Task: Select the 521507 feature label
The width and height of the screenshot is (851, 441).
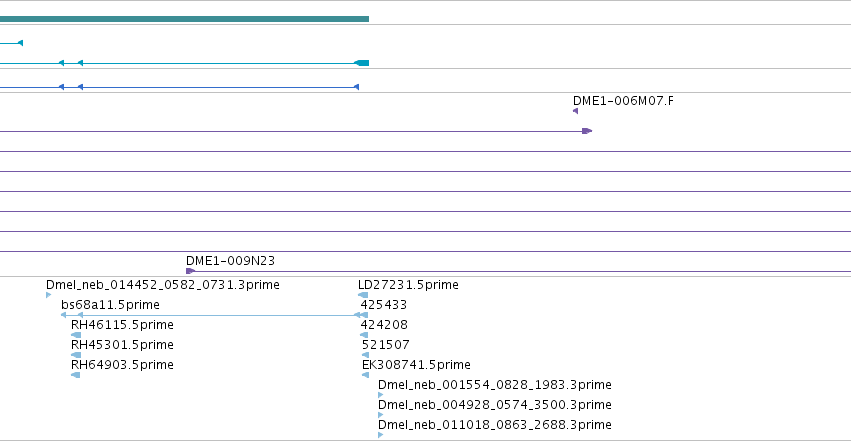Action: [386, 345]
